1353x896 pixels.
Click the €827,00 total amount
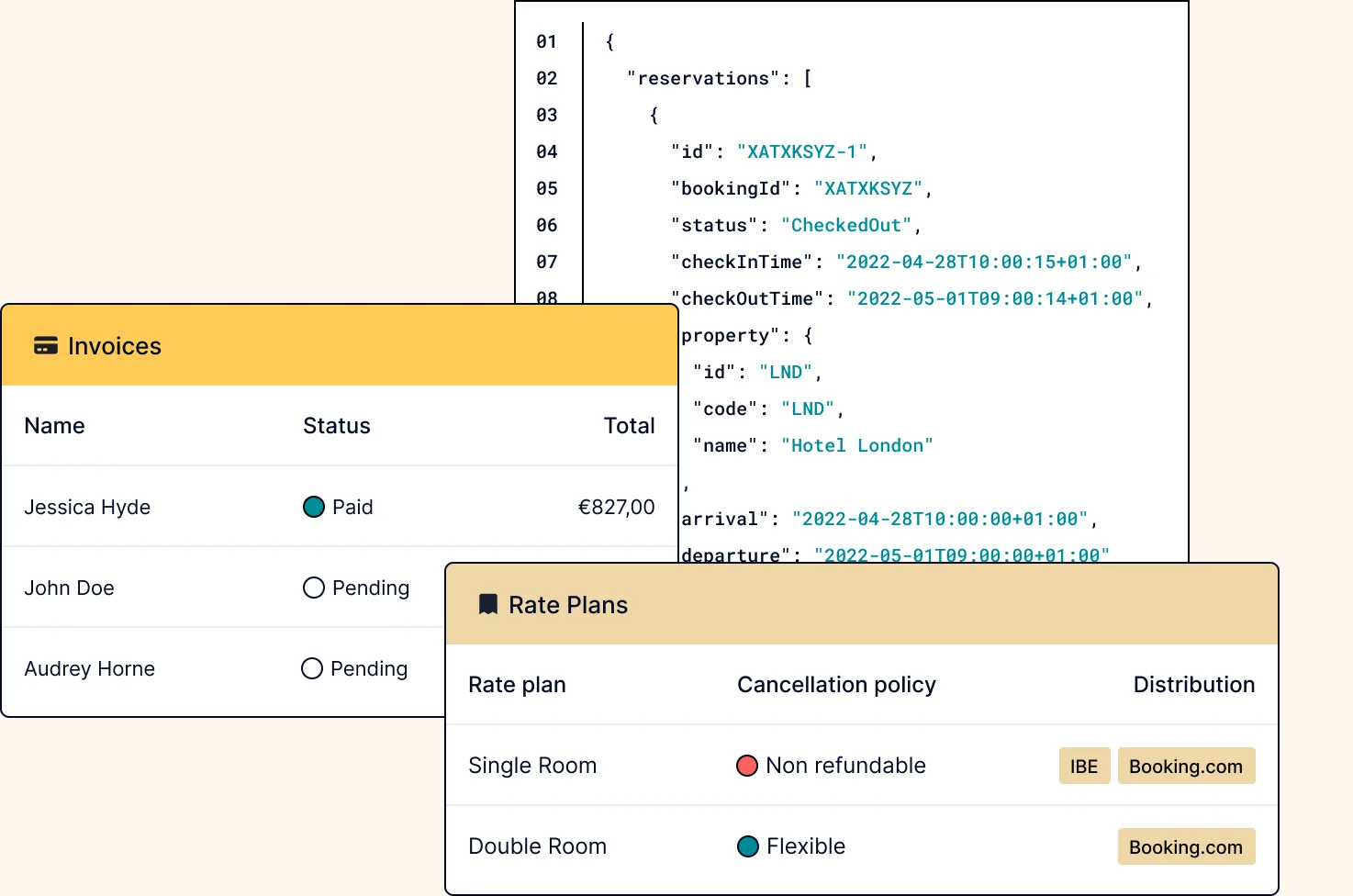tap(616, 507)
